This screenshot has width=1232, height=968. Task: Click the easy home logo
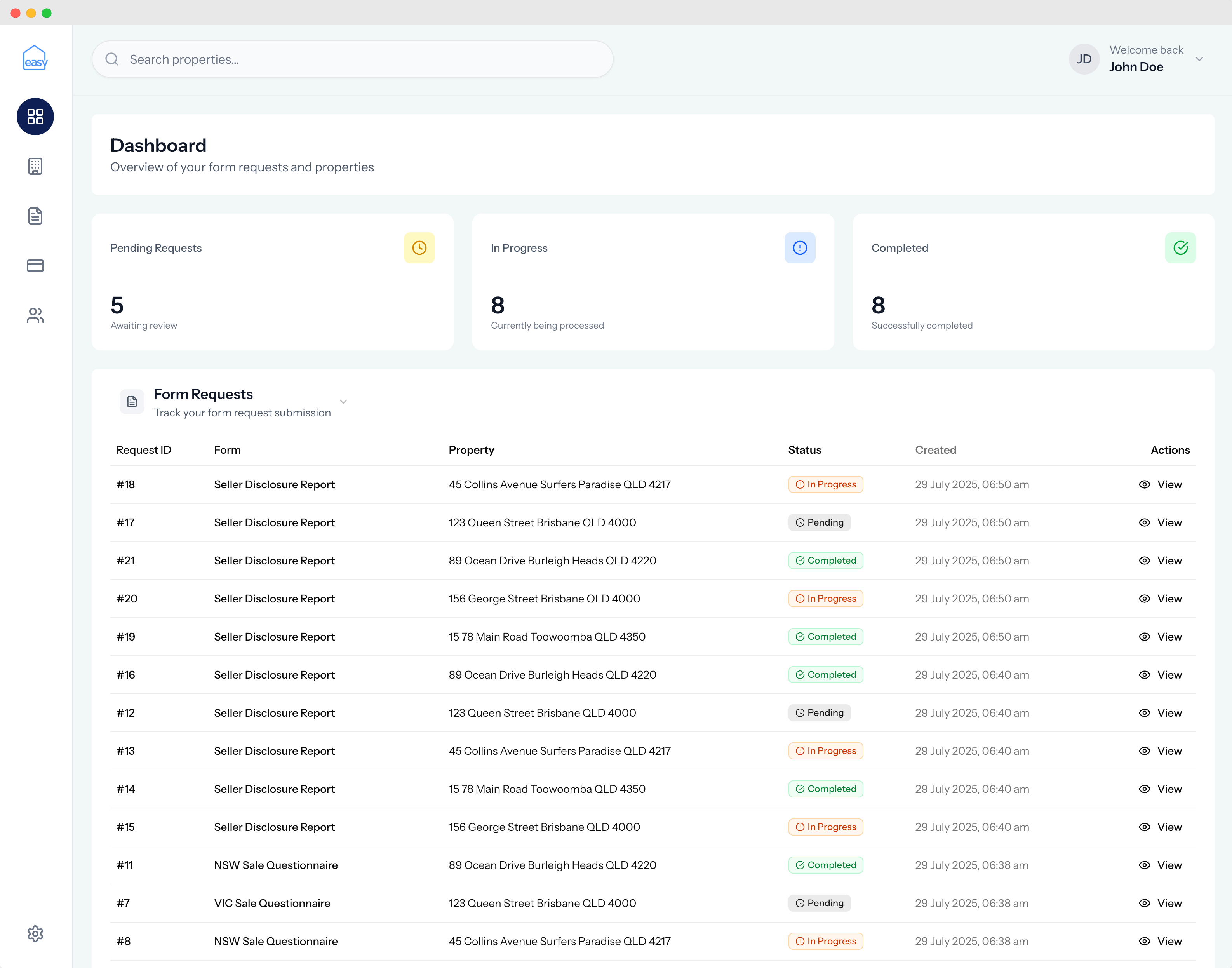click(35, 58)
